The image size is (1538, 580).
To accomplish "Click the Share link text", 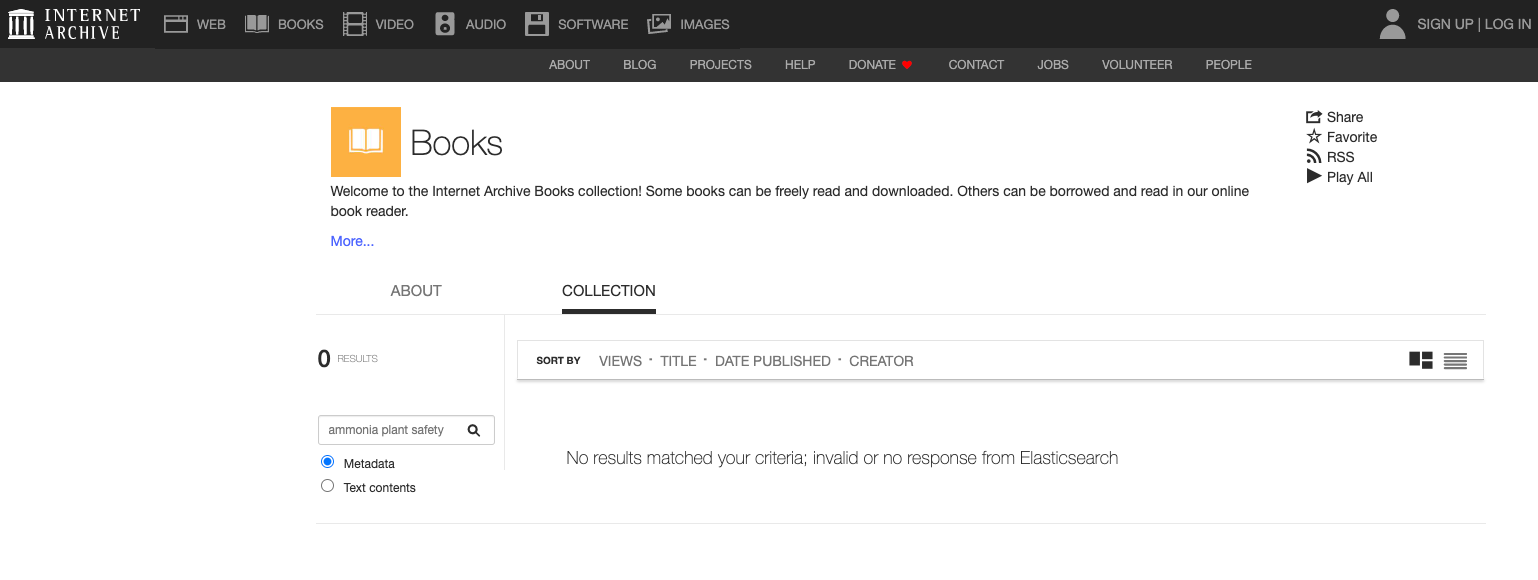I will tap(1345, 117).
